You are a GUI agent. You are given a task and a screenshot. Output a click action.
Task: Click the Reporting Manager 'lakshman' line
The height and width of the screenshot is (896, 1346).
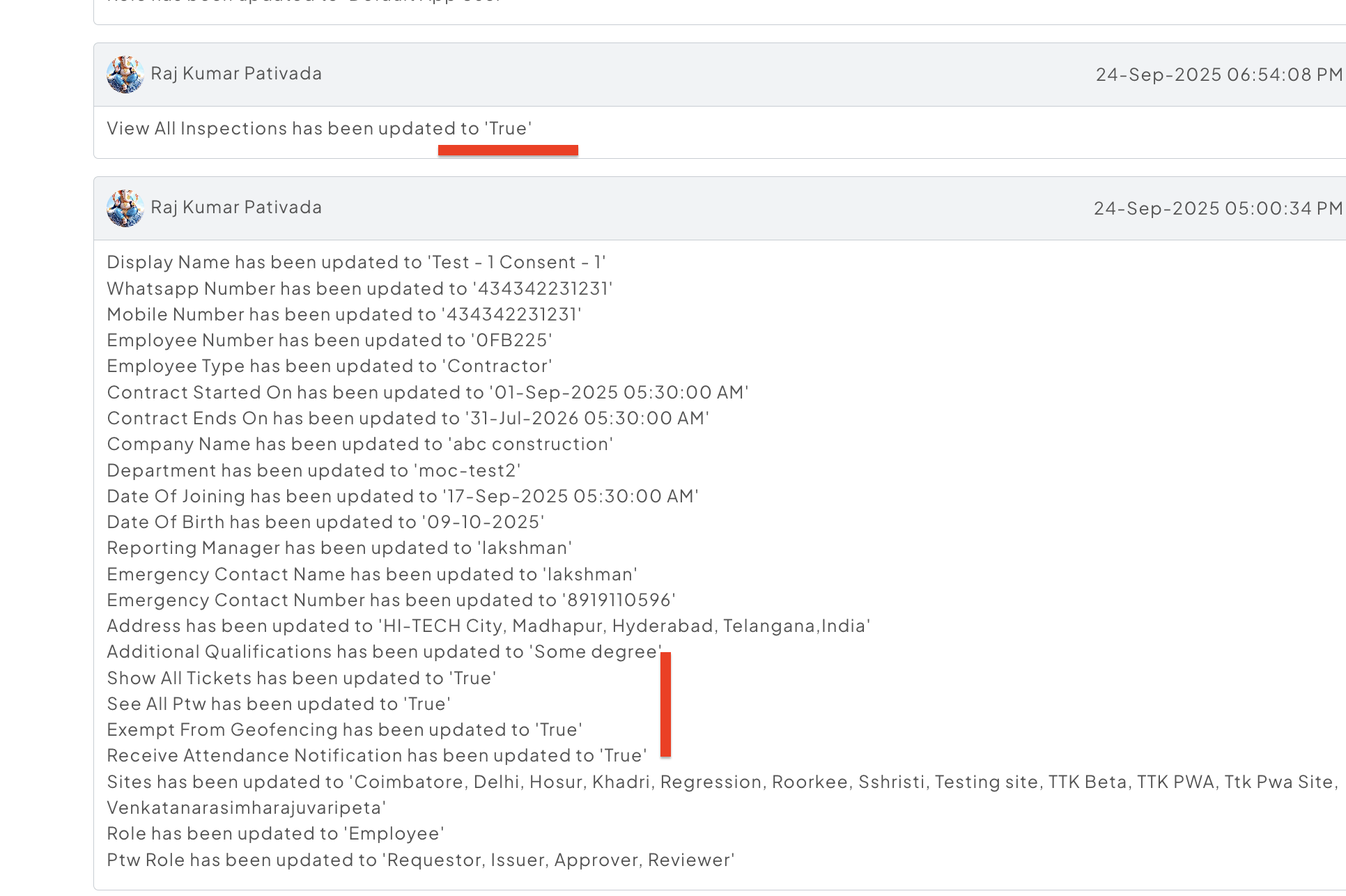coord(339,548)
